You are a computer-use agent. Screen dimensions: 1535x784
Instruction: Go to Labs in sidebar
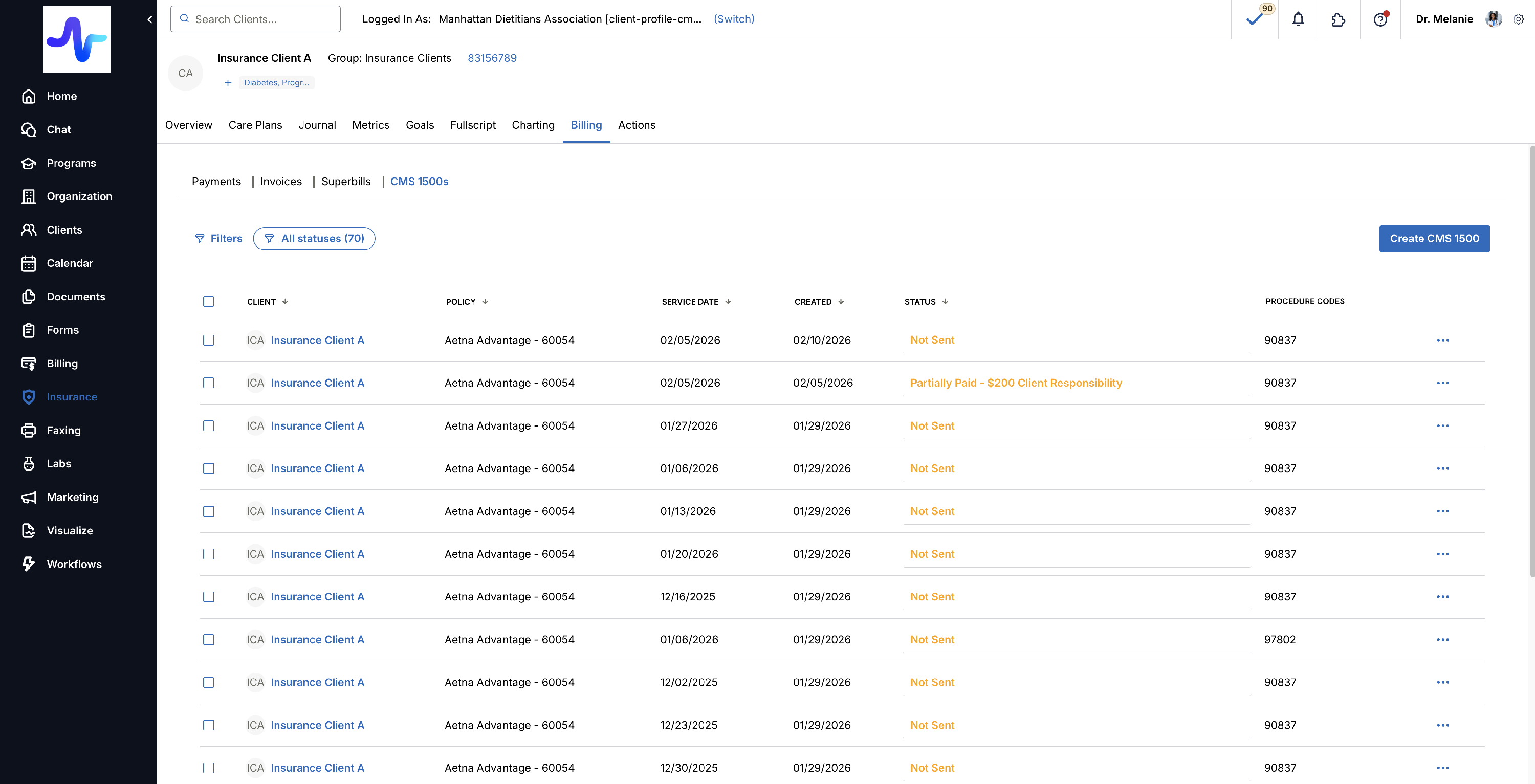coord(58,463)
